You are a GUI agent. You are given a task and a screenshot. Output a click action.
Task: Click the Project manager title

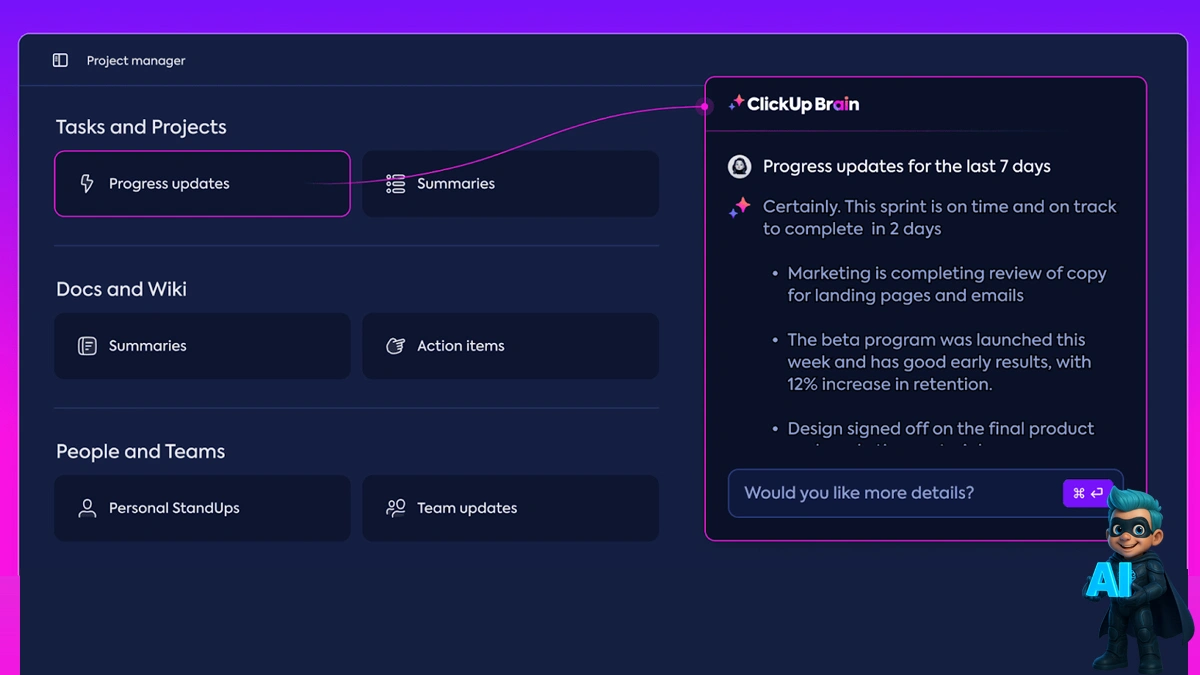(x=136, y=61)
